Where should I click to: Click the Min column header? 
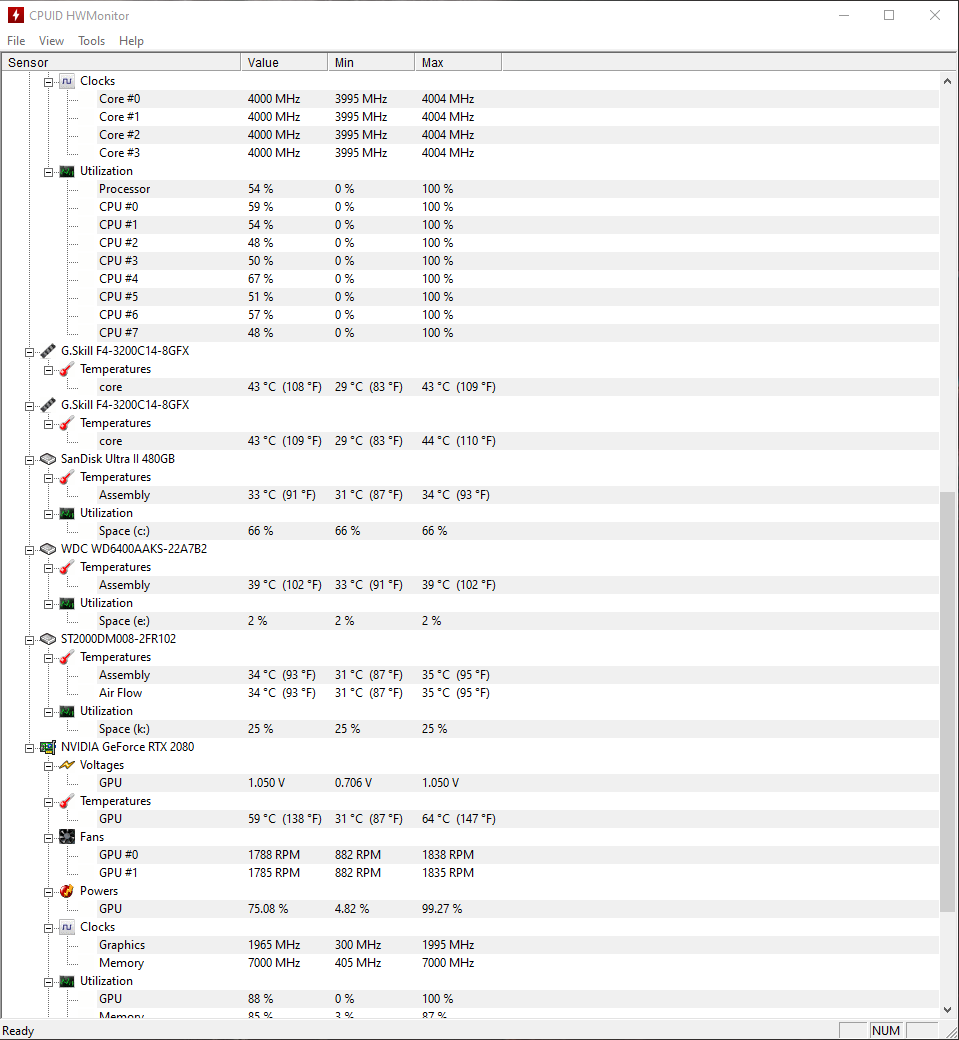(x=371, y=62)
